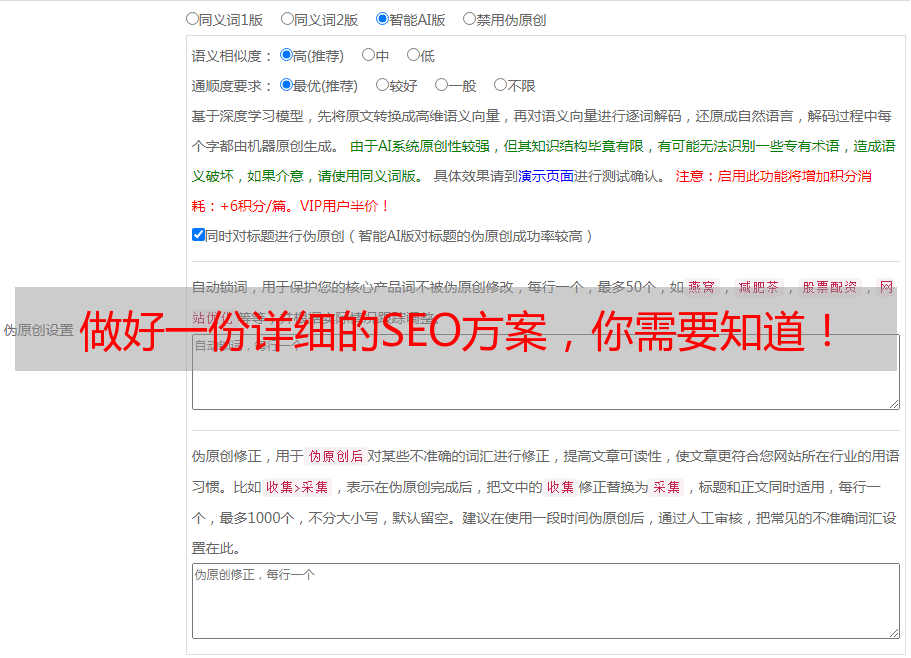Click the 语义相似度 label
Screen dimensions: 911x658
(x=232, y=56)
